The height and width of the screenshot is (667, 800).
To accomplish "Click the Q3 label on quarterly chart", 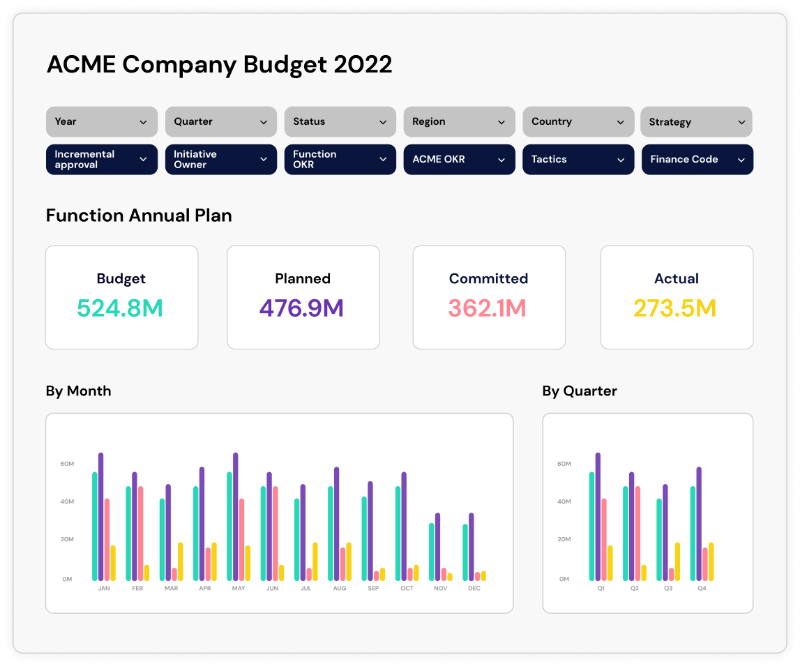I will (668, 588).
